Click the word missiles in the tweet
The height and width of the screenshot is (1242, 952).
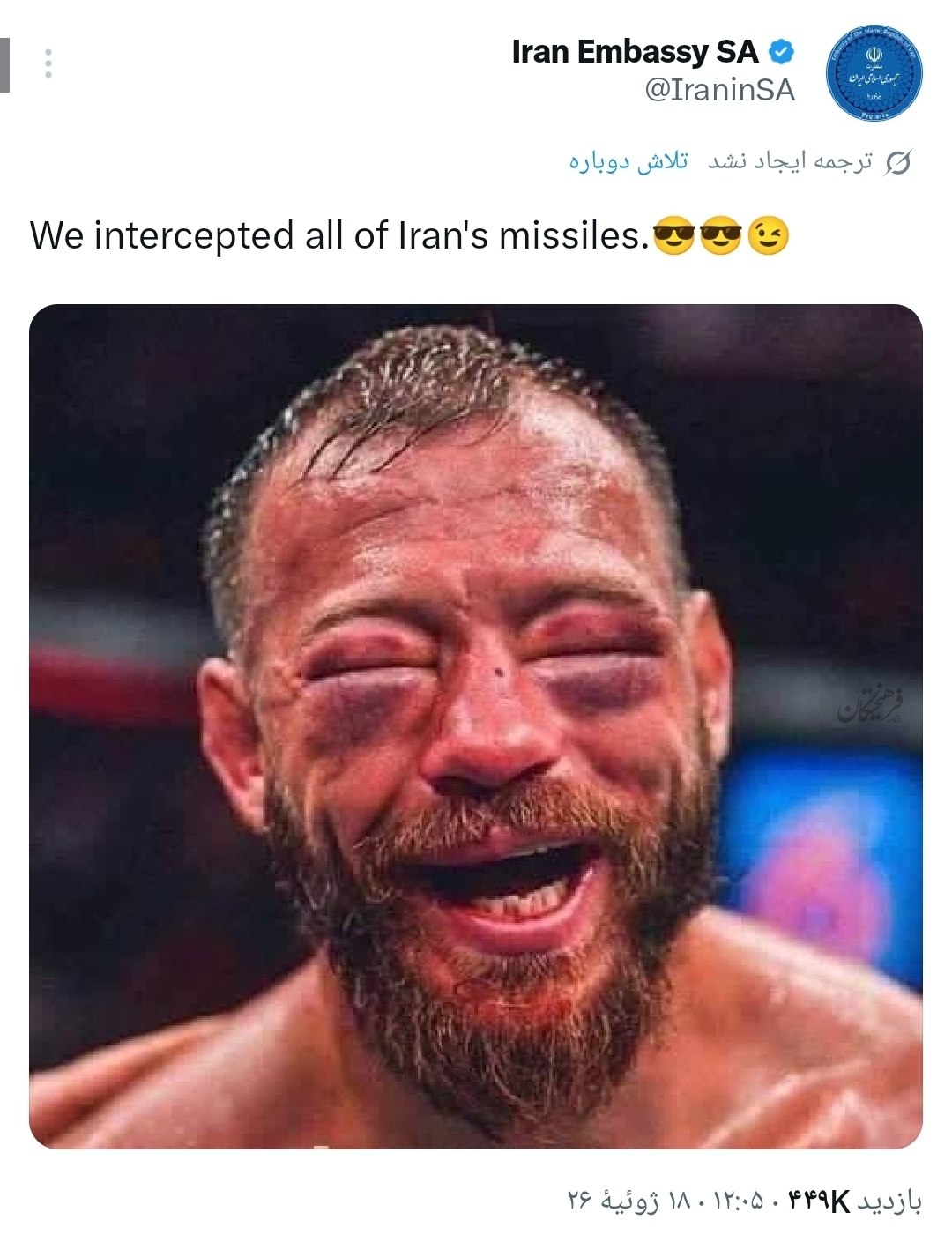(x=573, y=236)
